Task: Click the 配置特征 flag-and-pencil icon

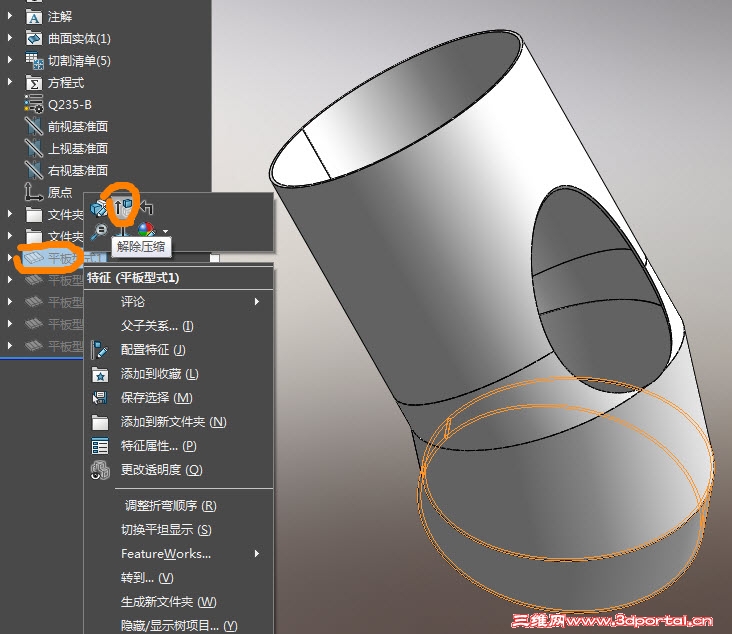Action: point(99,350)
